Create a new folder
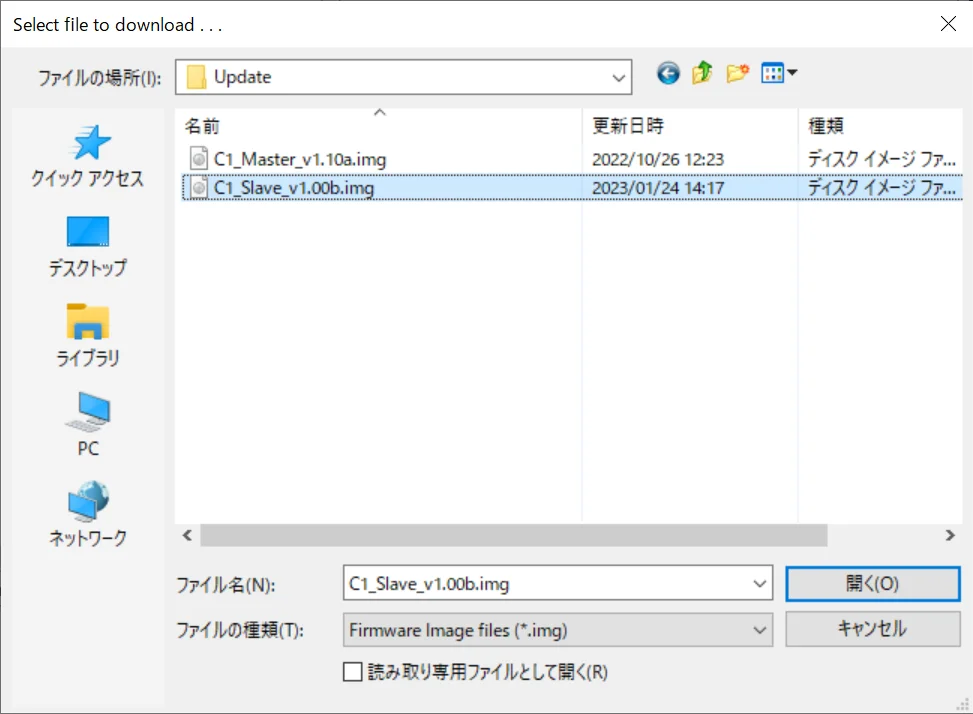This screenshot has width=973, height=714. [737, 73]
